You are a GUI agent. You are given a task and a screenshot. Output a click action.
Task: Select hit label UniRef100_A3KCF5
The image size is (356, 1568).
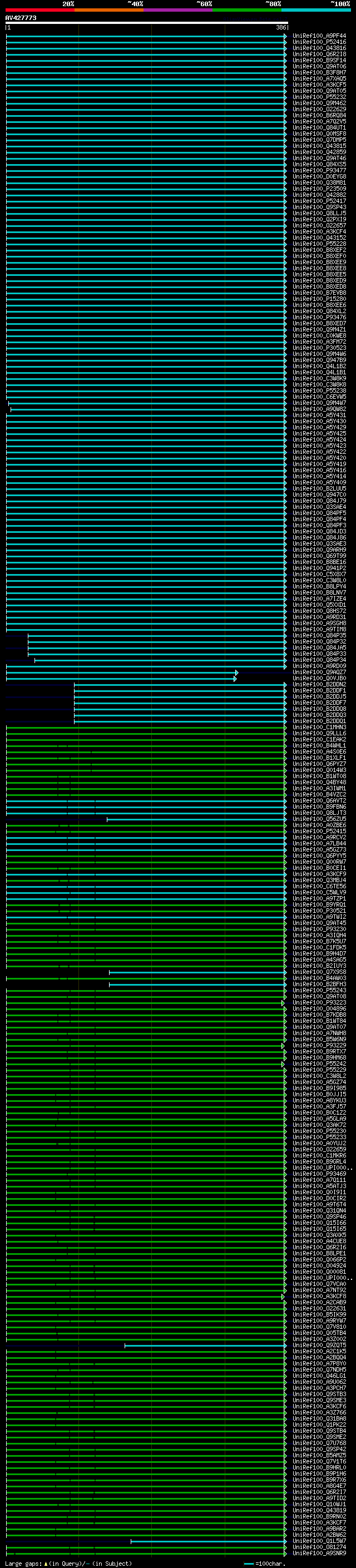(319, 85)
